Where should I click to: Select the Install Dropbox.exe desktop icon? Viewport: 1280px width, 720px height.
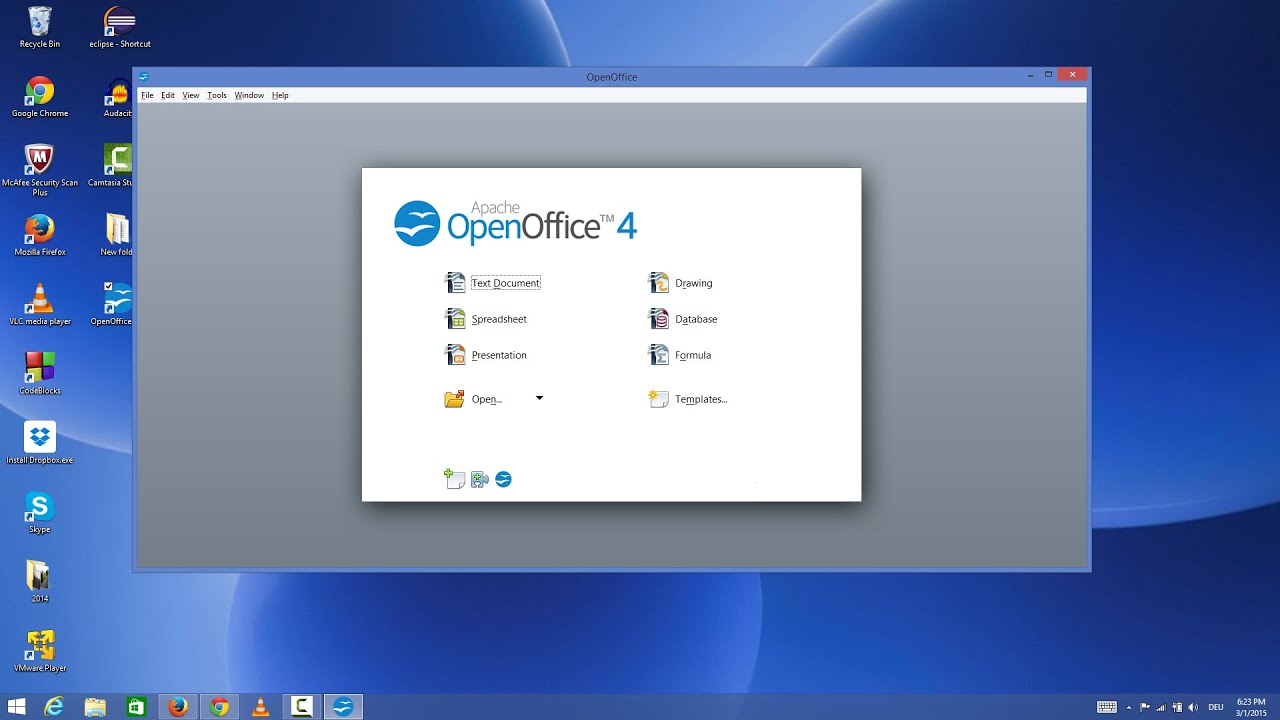point(40,443)
